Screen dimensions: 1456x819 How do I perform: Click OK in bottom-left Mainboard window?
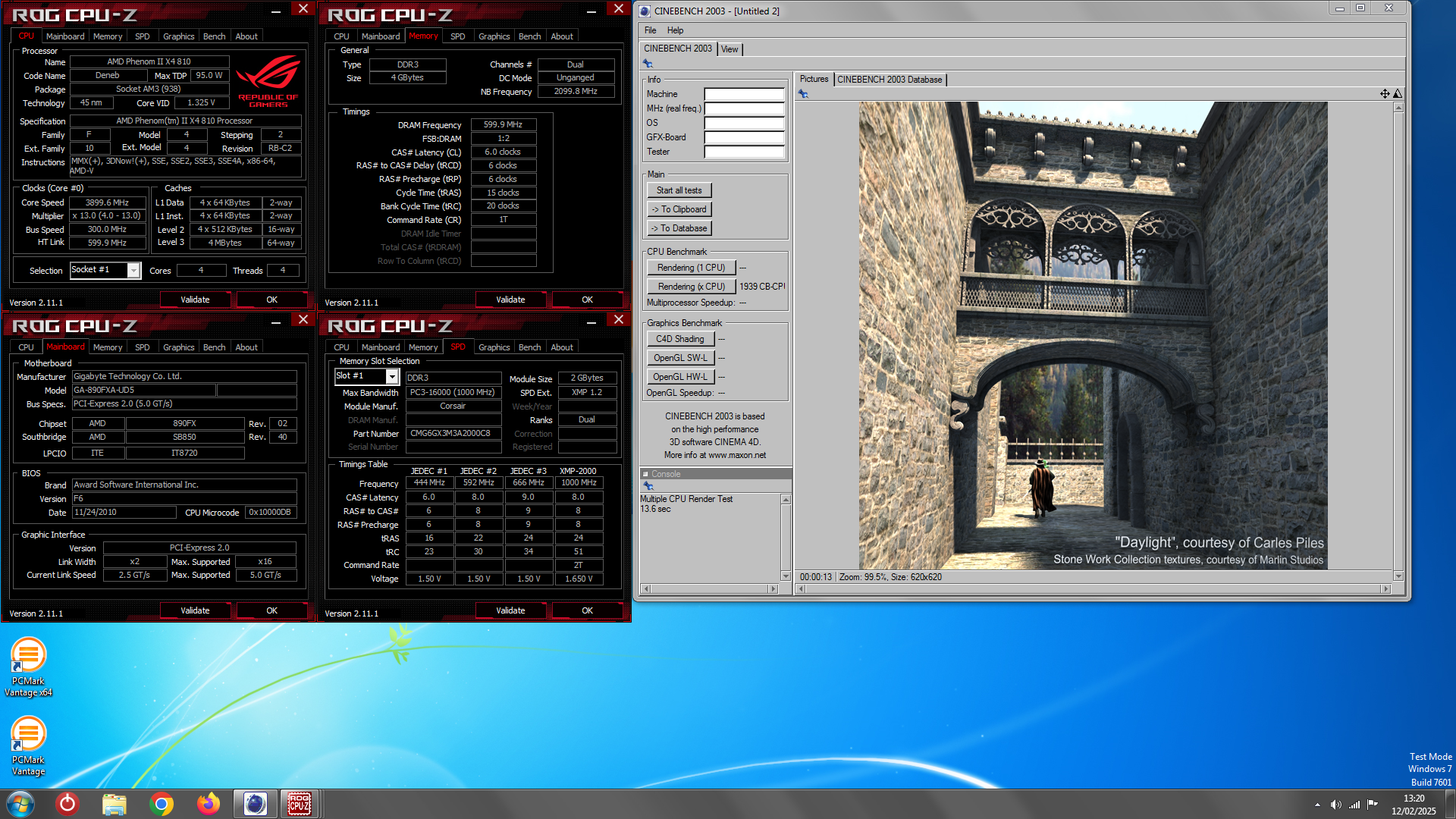pos(271,610)
